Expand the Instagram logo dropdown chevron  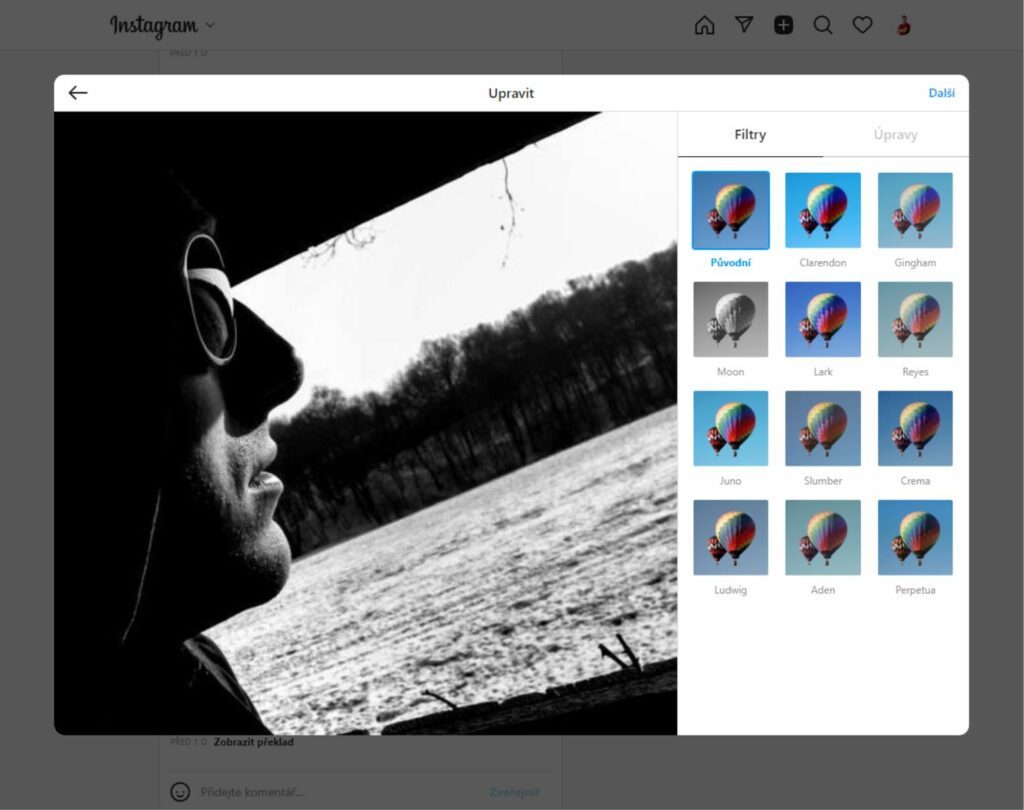point(210,25)
